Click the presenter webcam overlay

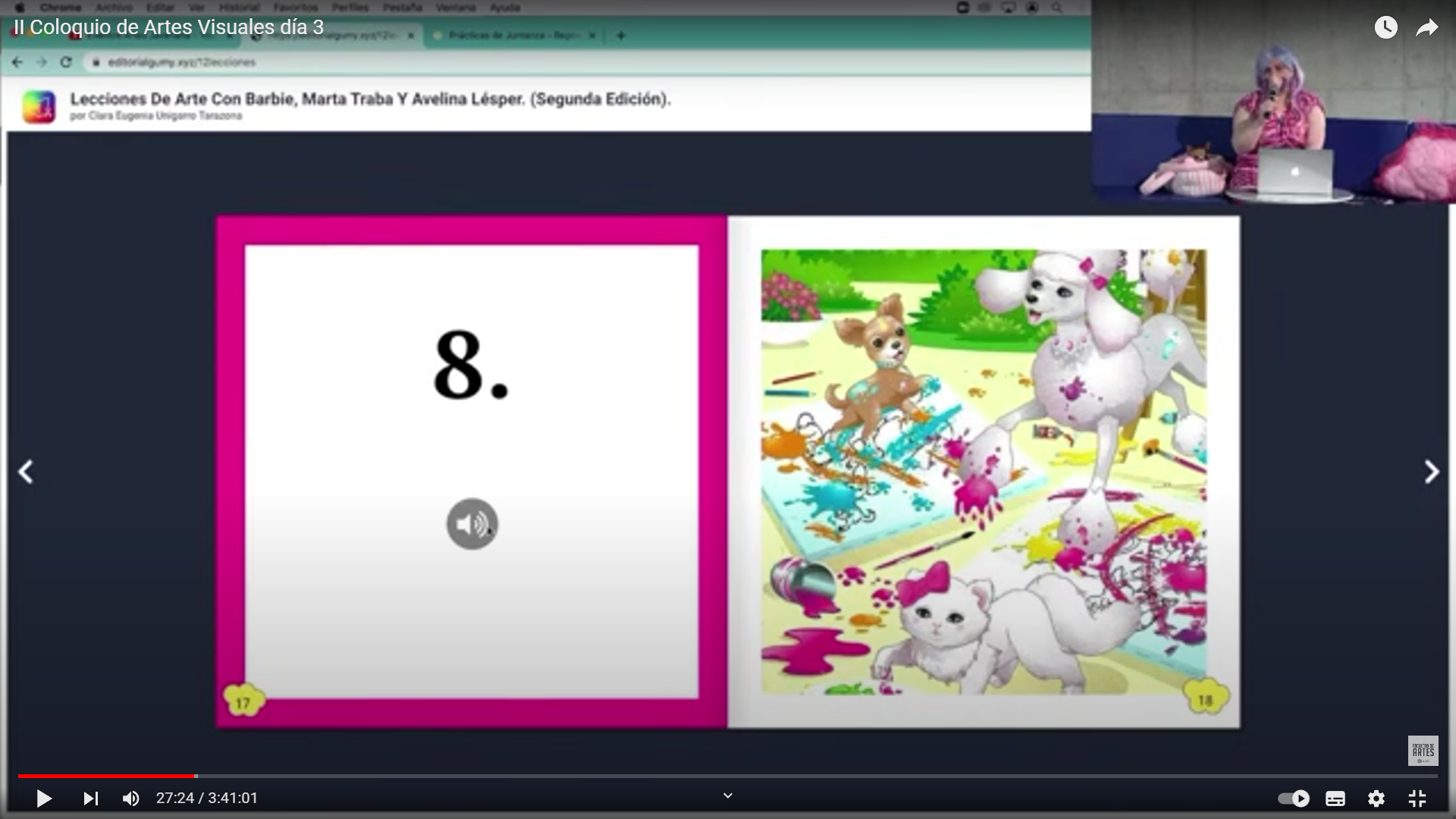(x=1274, y=102)
